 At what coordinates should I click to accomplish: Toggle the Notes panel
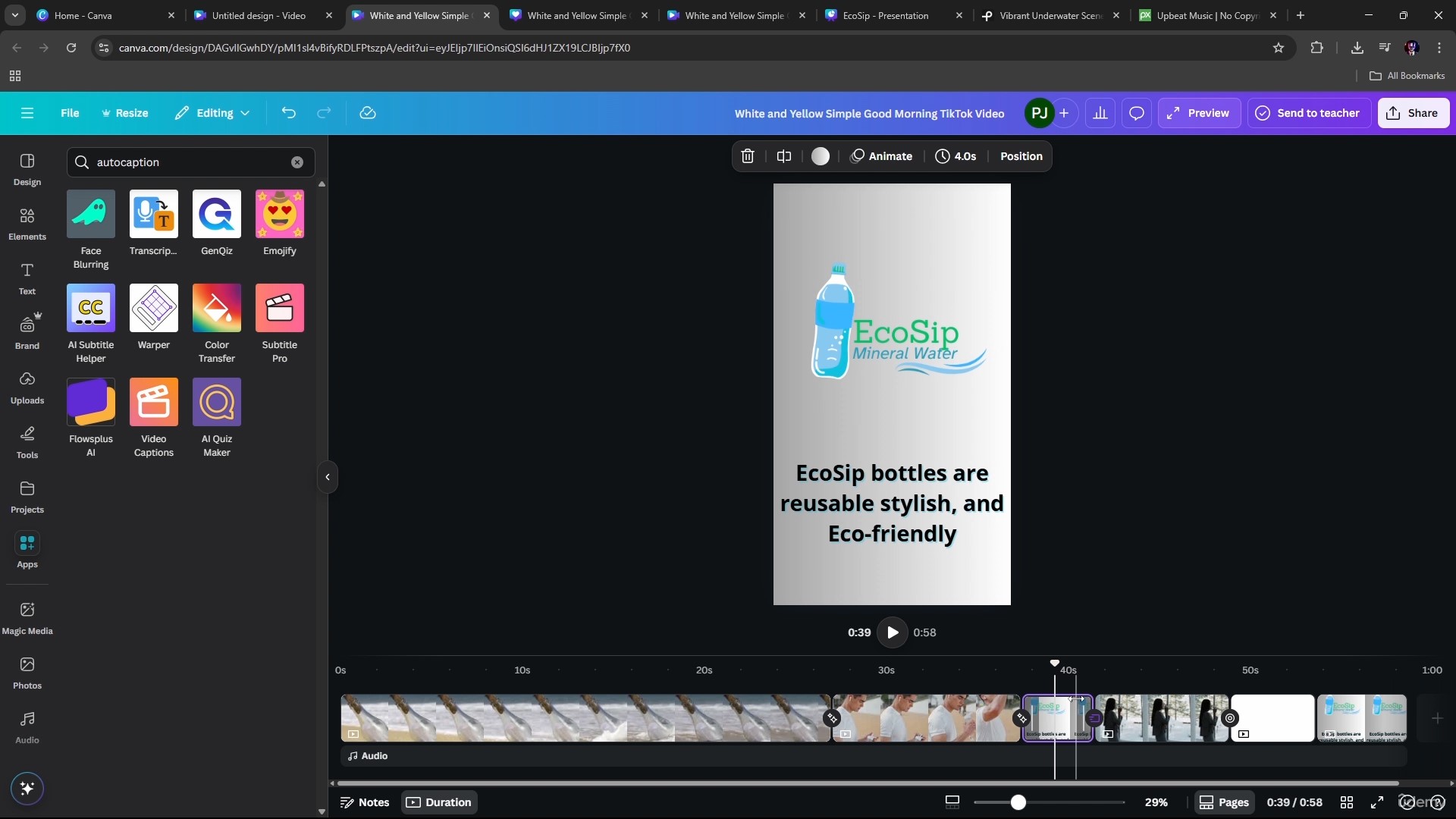365,802
